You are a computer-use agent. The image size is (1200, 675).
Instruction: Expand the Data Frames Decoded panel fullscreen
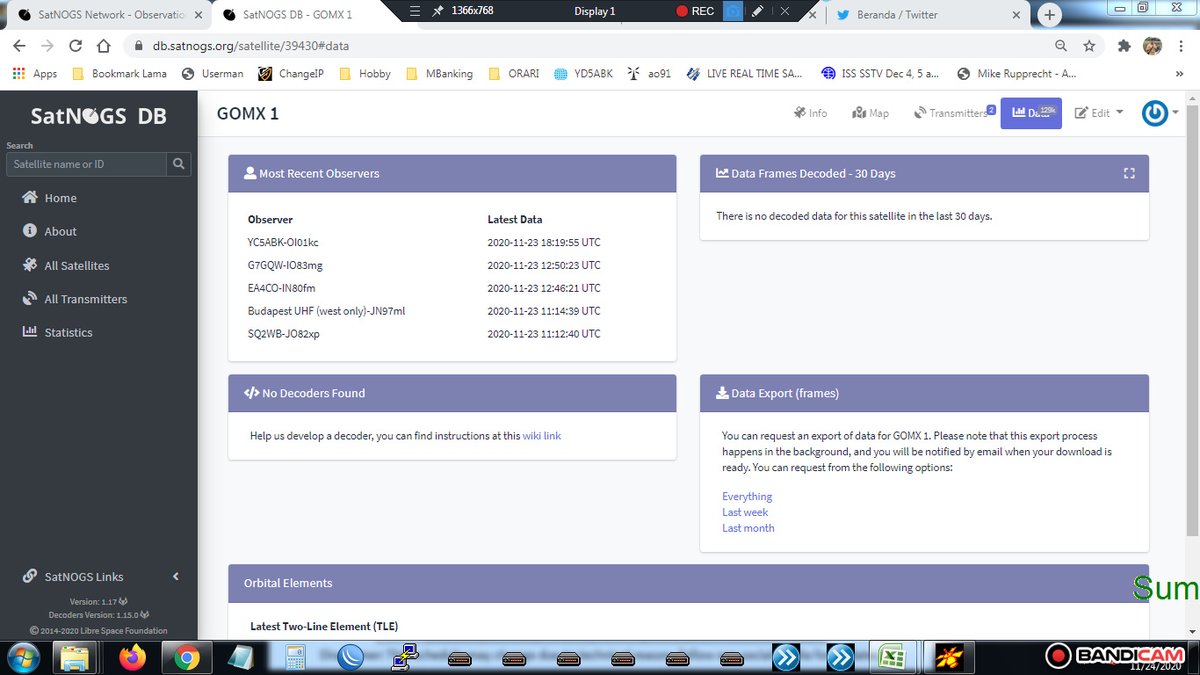click(x=1129, y=173)
